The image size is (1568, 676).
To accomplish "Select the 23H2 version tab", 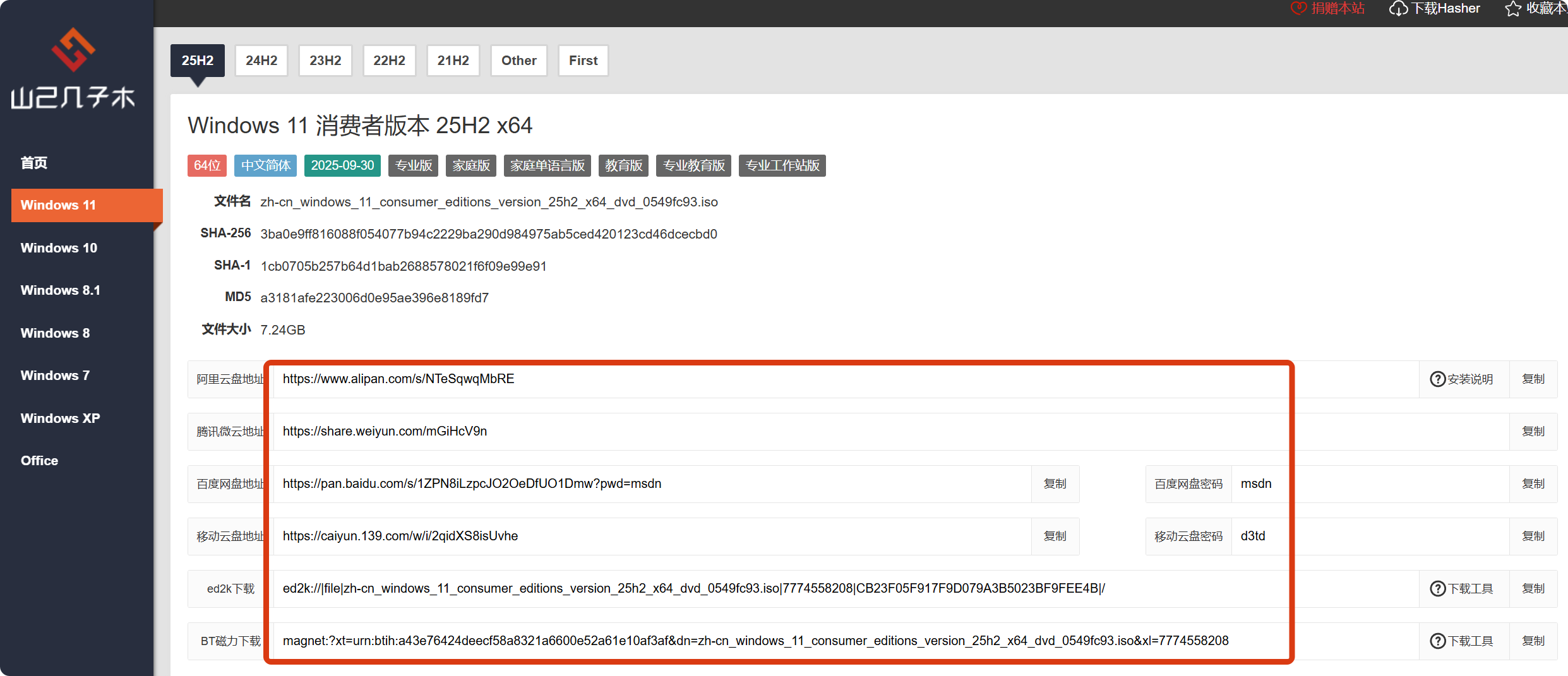I will click(x=325, y=61).
